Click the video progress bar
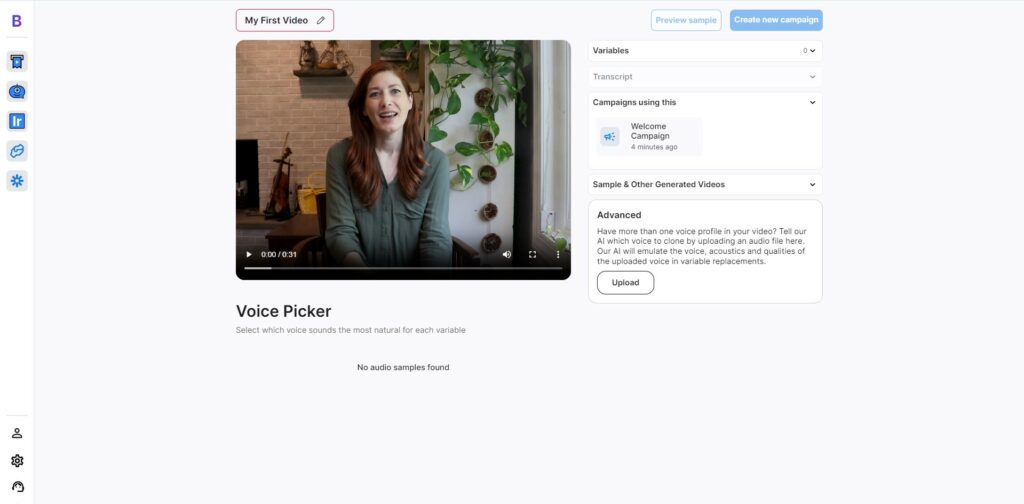The height and width of the screenshot is (504, 1024). [403, 268]
